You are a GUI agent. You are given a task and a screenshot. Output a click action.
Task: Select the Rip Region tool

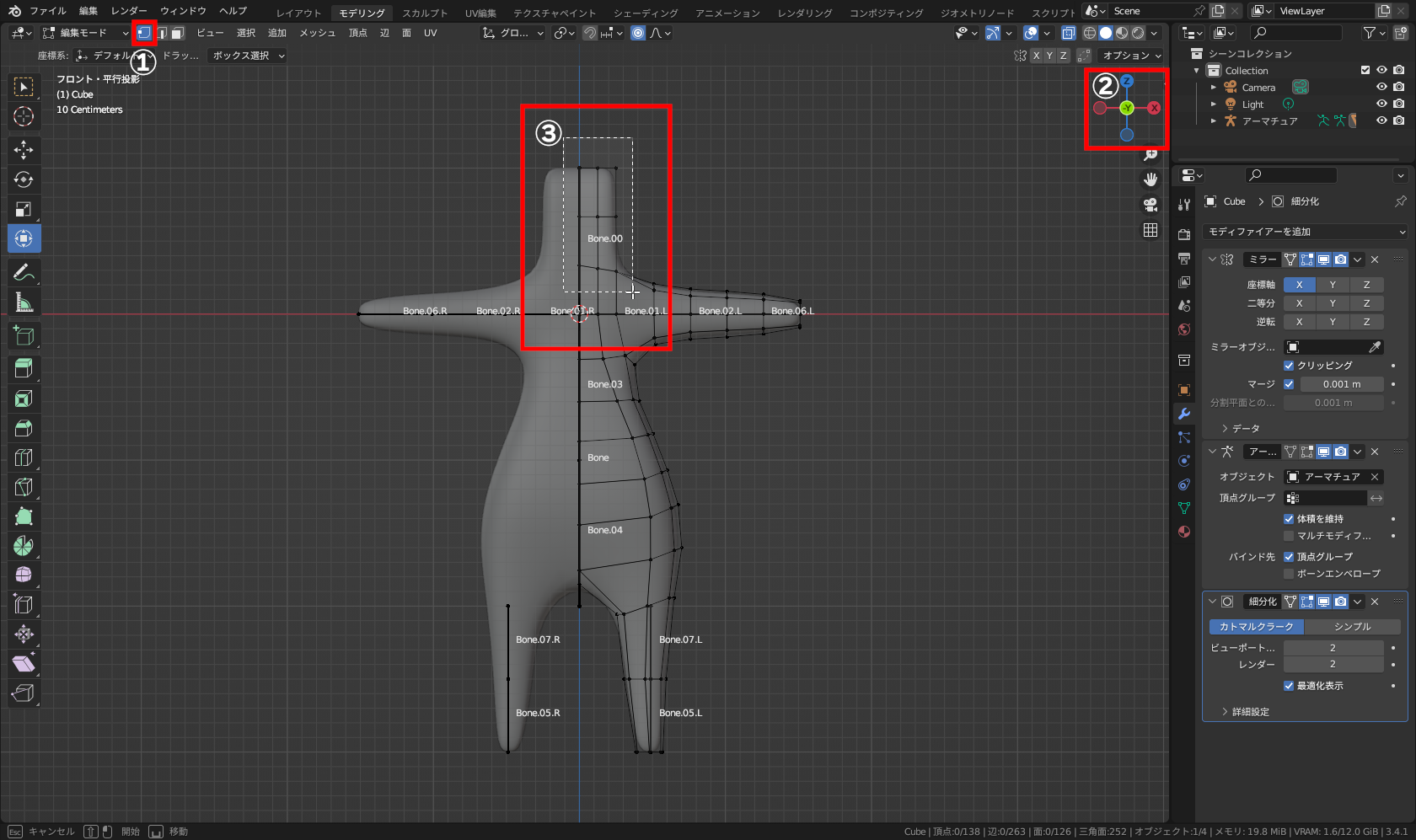click(24, 693)
